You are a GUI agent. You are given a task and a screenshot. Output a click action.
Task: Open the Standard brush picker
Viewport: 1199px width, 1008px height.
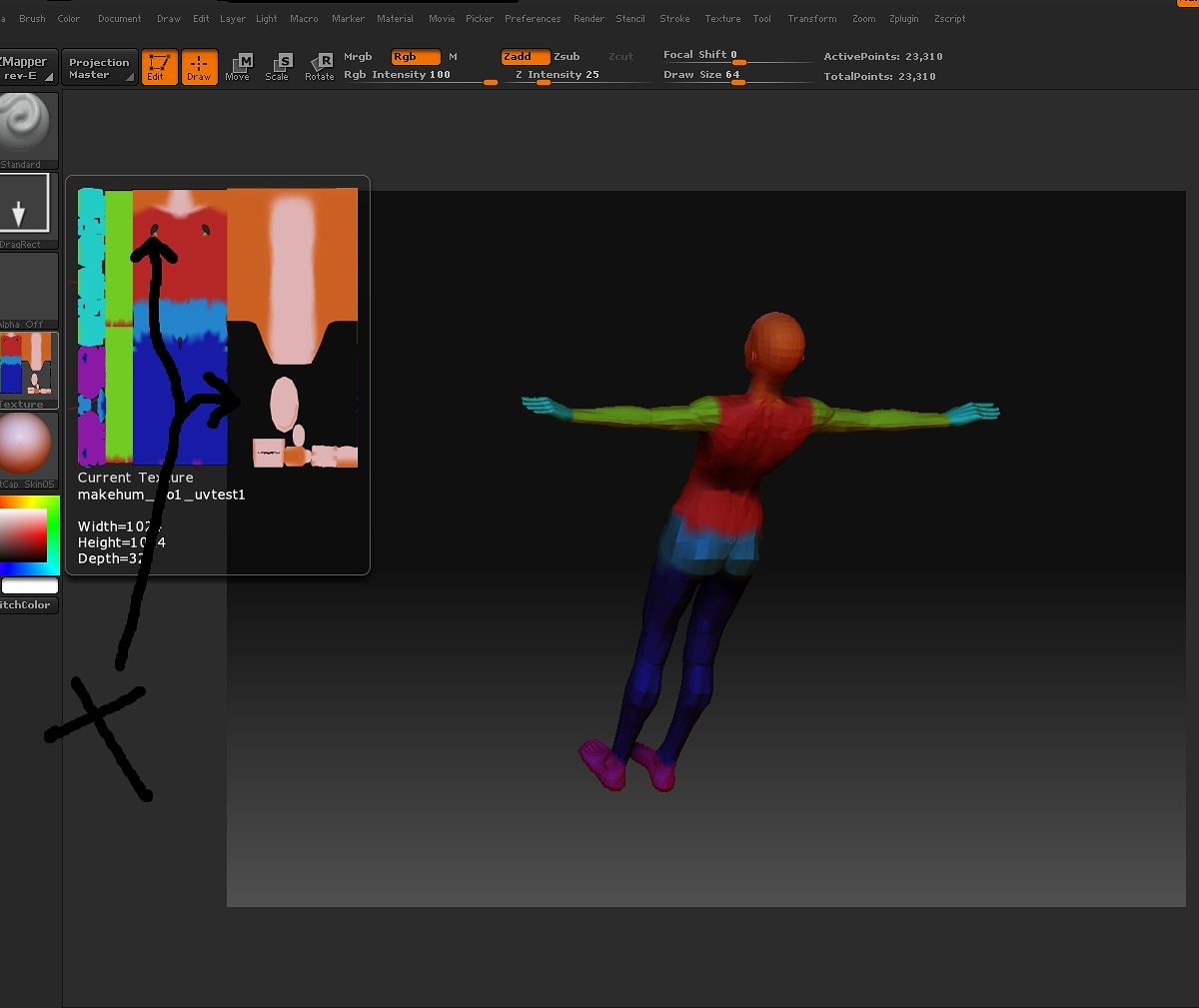(29, 127)
